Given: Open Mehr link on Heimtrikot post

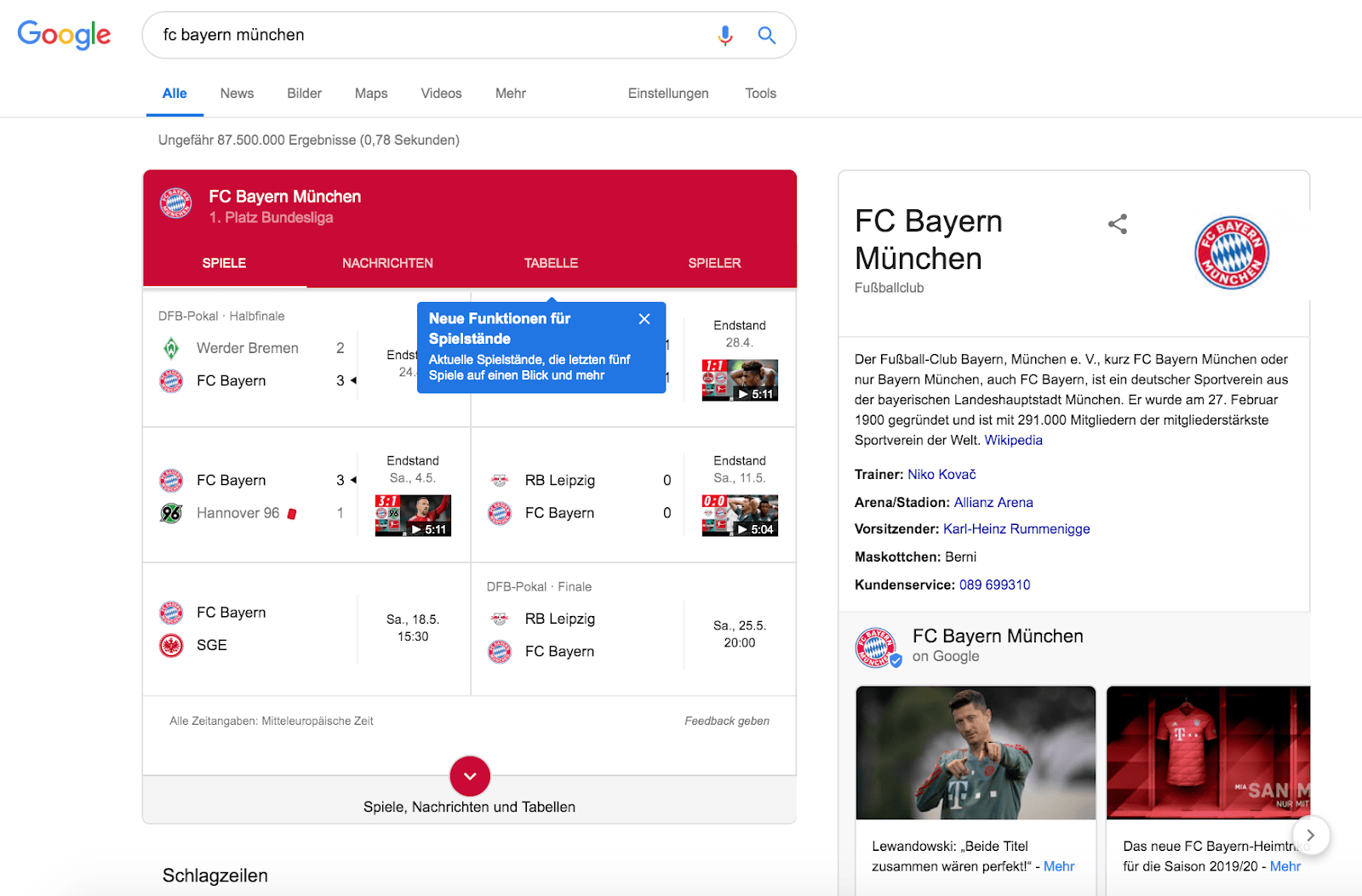Looking at the screenshot, I should pyautogui.click(x=1285, y=867).
